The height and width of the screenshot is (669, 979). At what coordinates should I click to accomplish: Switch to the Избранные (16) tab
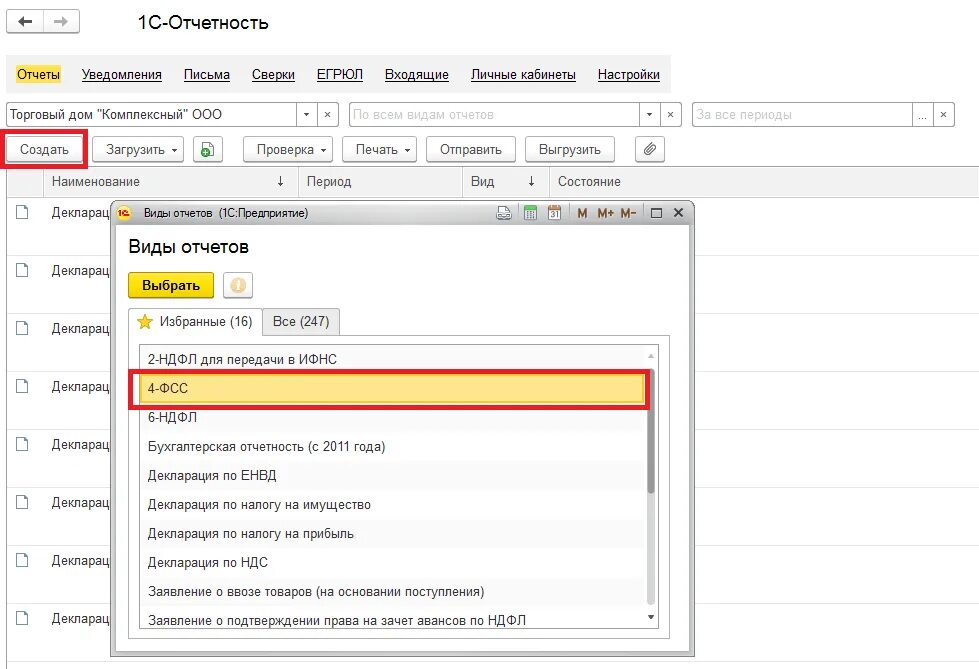click(195, 322)
